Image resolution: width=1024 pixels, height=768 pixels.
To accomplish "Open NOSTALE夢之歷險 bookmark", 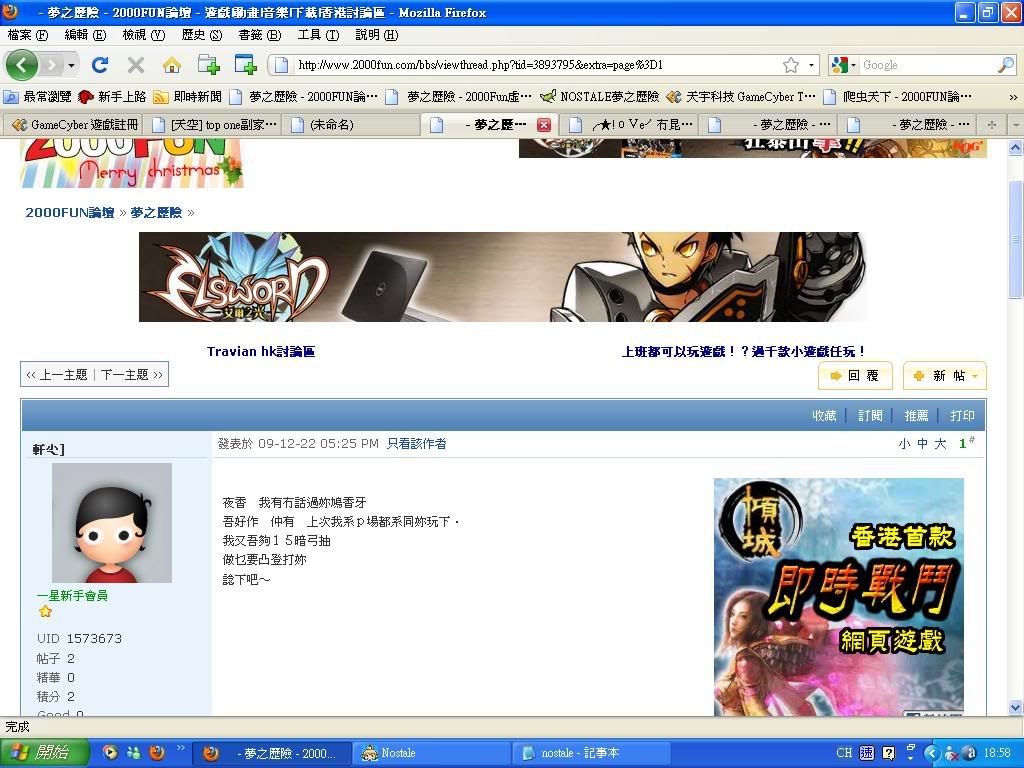I will click(x=600, y=97).
